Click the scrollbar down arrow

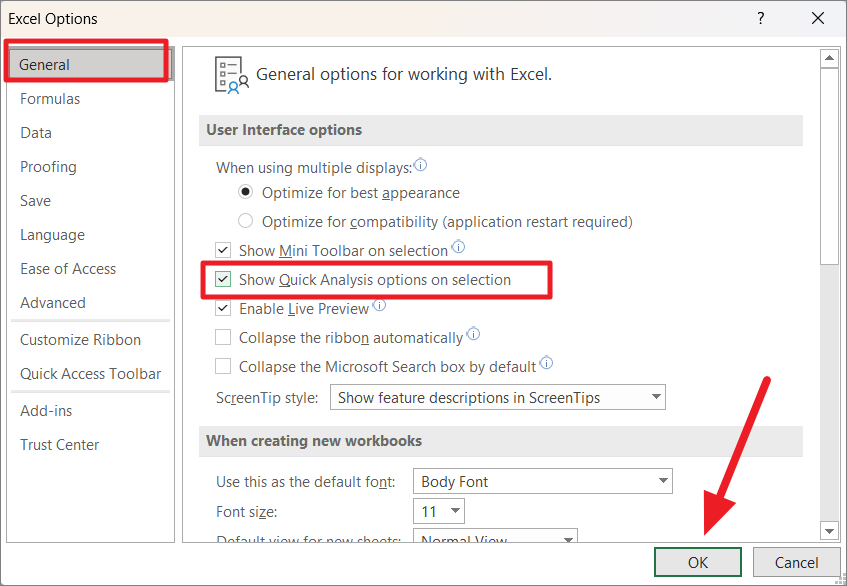click(831, 531)
